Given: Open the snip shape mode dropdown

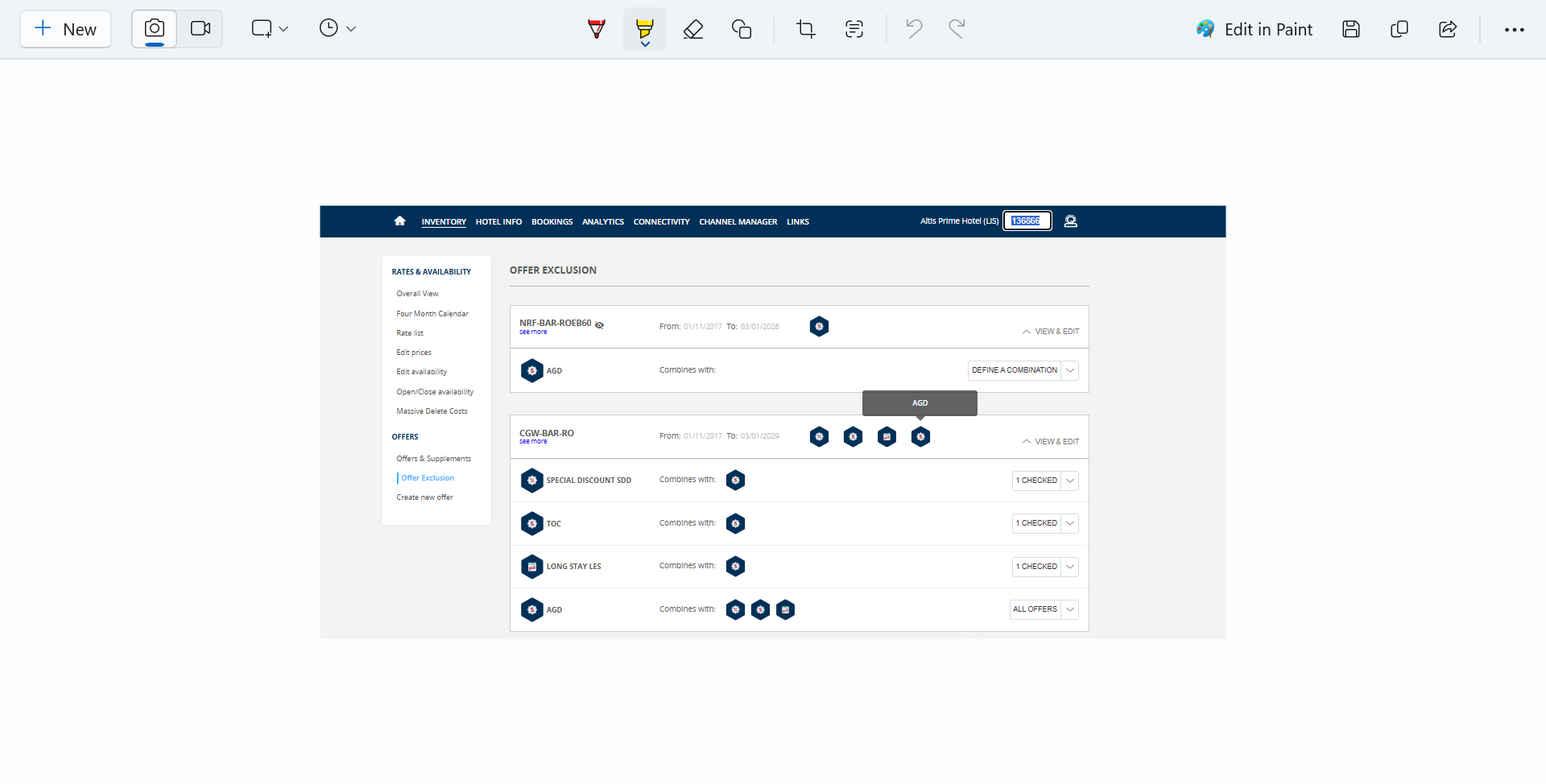Looking at the screenshot, I should click(x=270, y=29).
